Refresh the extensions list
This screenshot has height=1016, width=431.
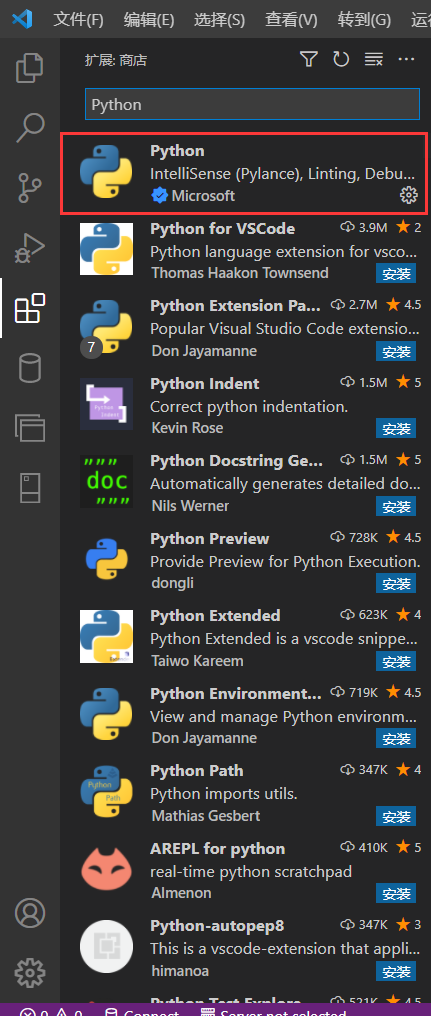click(341, 60)
